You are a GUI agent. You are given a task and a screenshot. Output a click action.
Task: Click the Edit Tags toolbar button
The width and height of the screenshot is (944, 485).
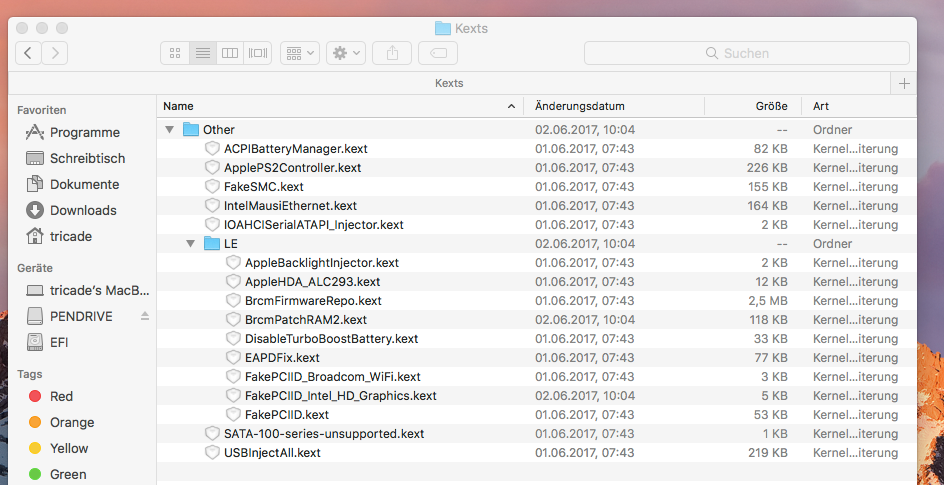[x=438, y=53]
